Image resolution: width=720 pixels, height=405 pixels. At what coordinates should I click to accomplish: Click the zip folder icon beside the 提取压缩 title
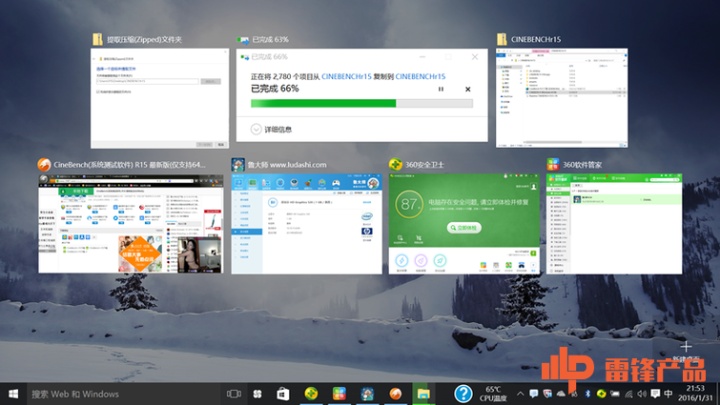pos(97,39)
